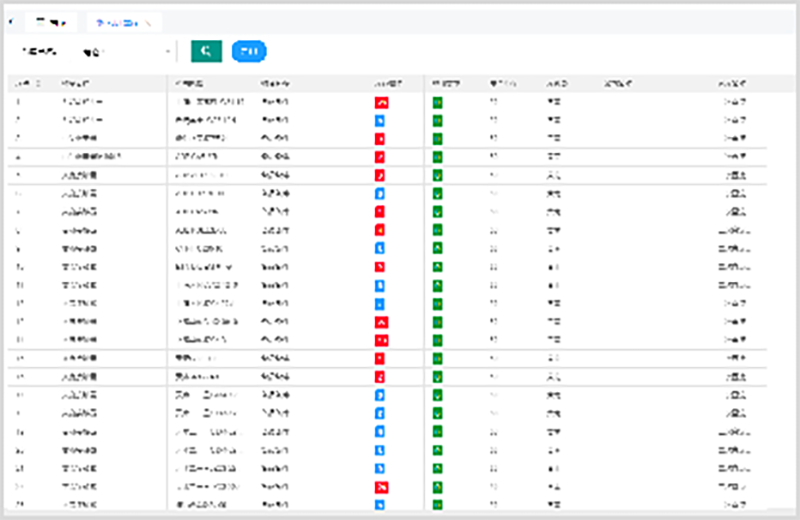Screen dimensions: 800x520
Task: Click the red status icon in row 13
Action: pos(381,322)
